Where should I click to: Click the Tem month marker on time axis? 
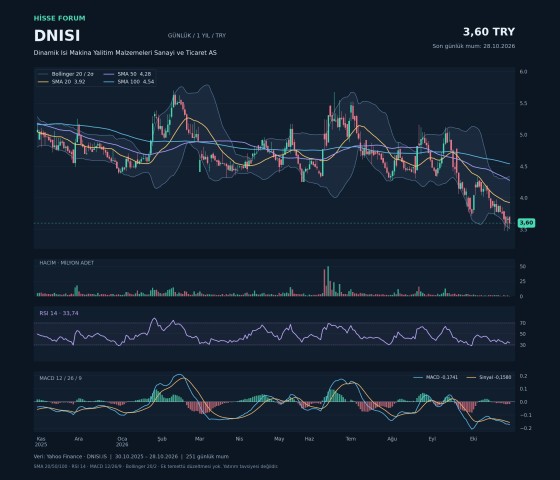(x=351, y=439)
